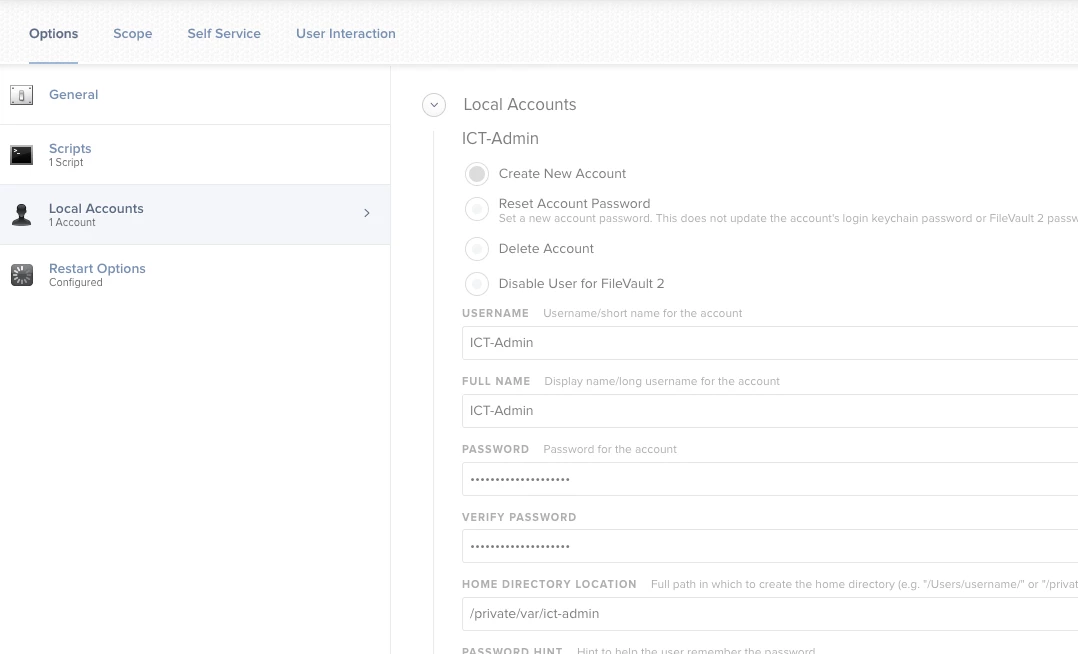Click the Home Directory Location field

(768, 614)
